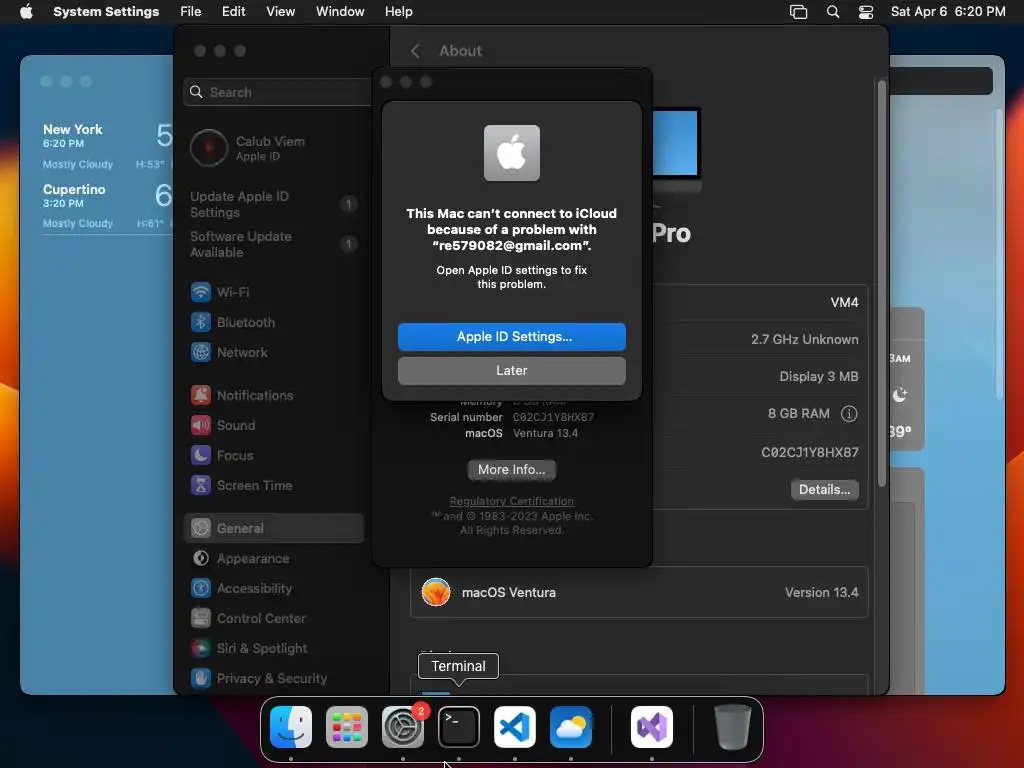Click the About pane scrollbar

click(x=882, y=284)
